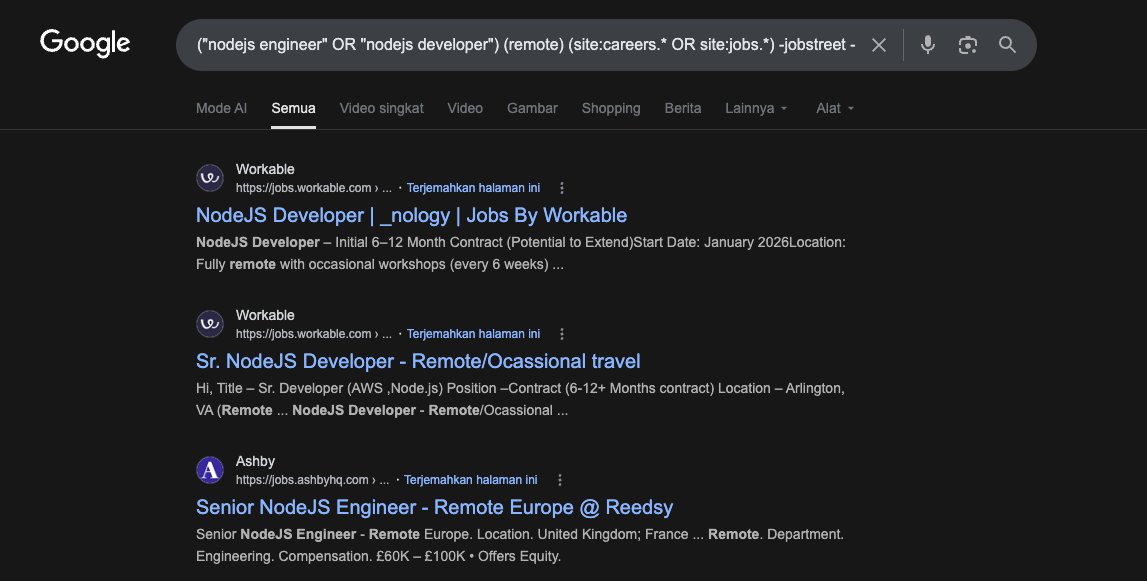Open Senior NodeJS Engineer Reedsy result
The image size is (1147, 581).
point(435,507)
